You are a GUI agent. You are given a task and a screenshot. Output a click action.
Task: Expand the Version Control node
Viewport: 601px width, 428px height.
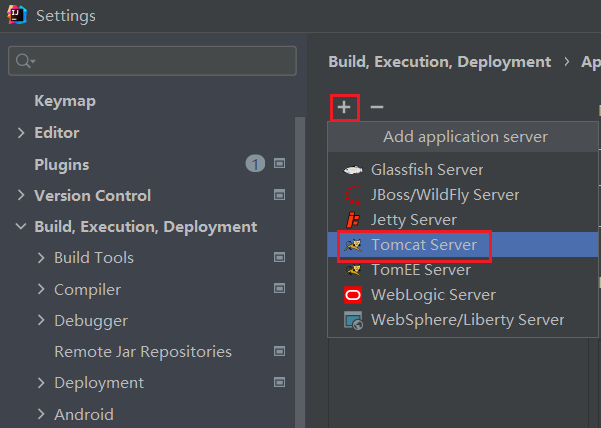click(21, 195)
